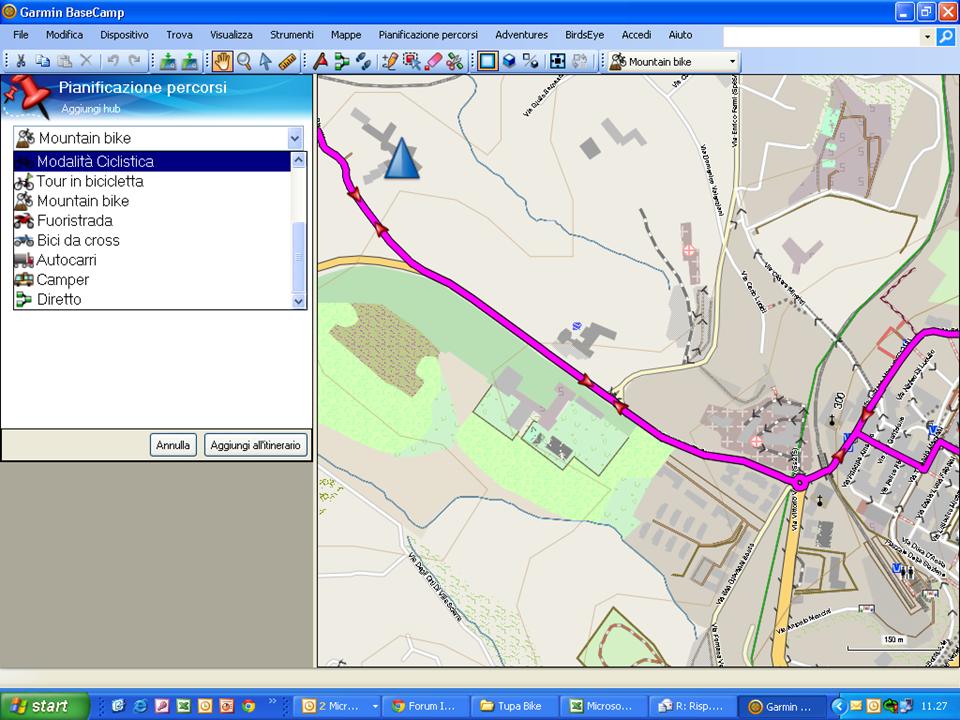Viewport: 960px width, 720px height.
Task: Click the full-screen map view icon
Action: [x=557, y=61]
